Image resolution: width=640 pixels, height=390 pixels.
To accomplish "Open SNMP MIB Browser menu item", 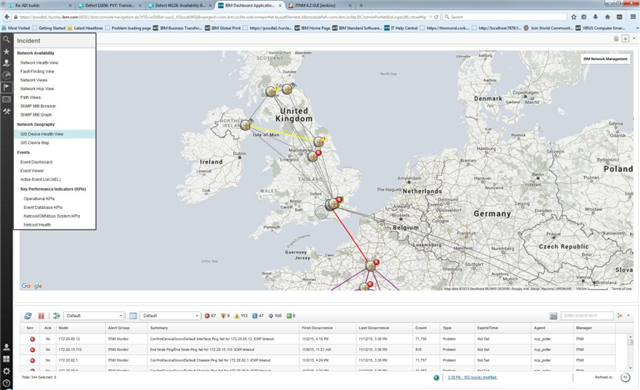I will [38, 106].
